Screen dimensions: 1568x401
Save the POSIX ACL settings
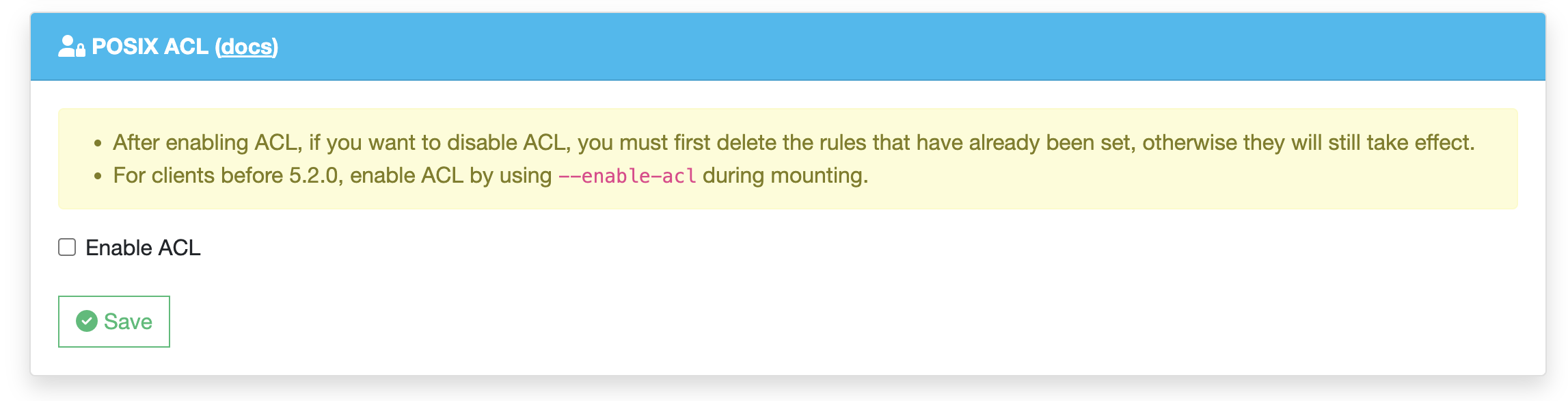click(x=113, y=321)
